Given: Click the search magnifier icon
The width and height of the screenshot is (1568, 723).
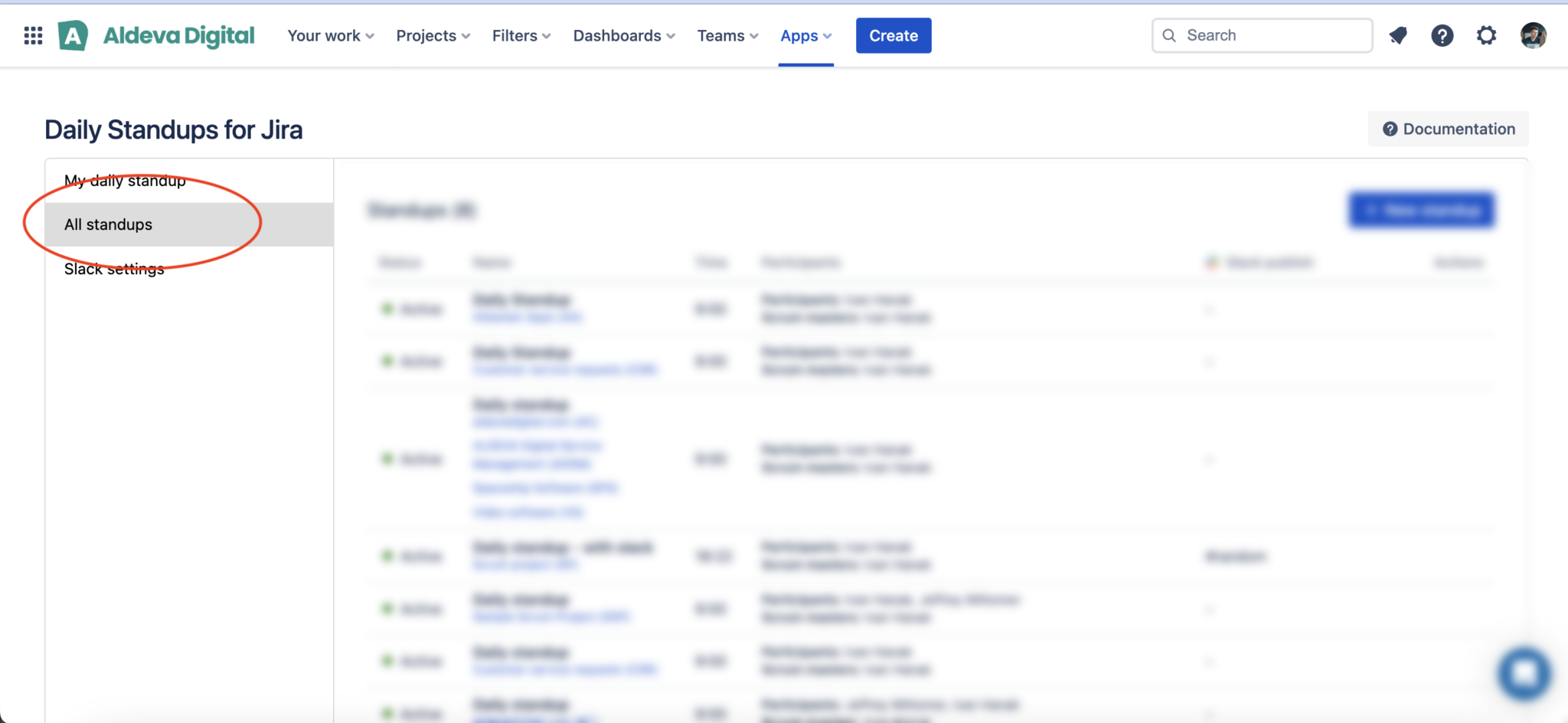Looking at the screenshot, I should pyautogui.click(x=1169, y=35).
